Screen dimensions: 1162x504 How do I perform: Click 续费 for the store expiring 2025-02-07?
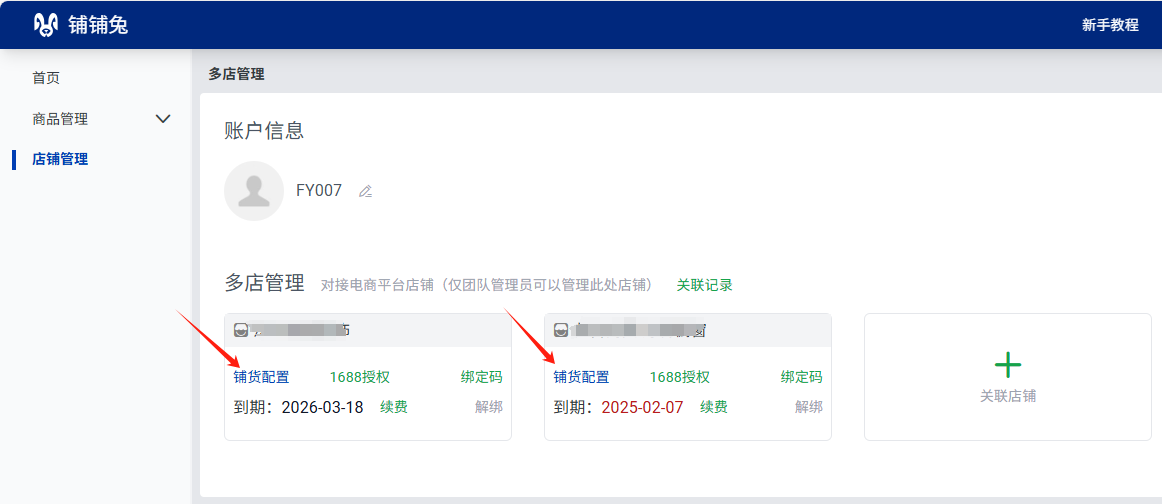click(714, 407)
